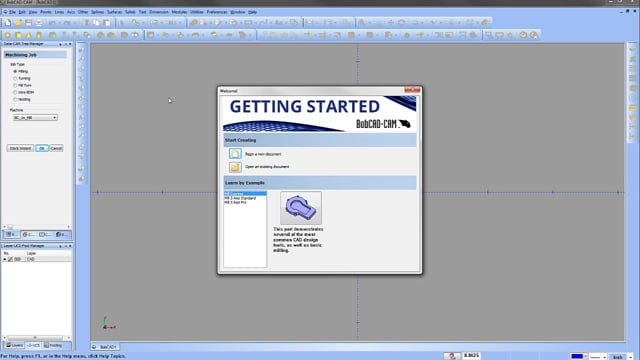640x360 pixels.
Task: Click the Open an existing document folder icon
Action: pos(235,167)
